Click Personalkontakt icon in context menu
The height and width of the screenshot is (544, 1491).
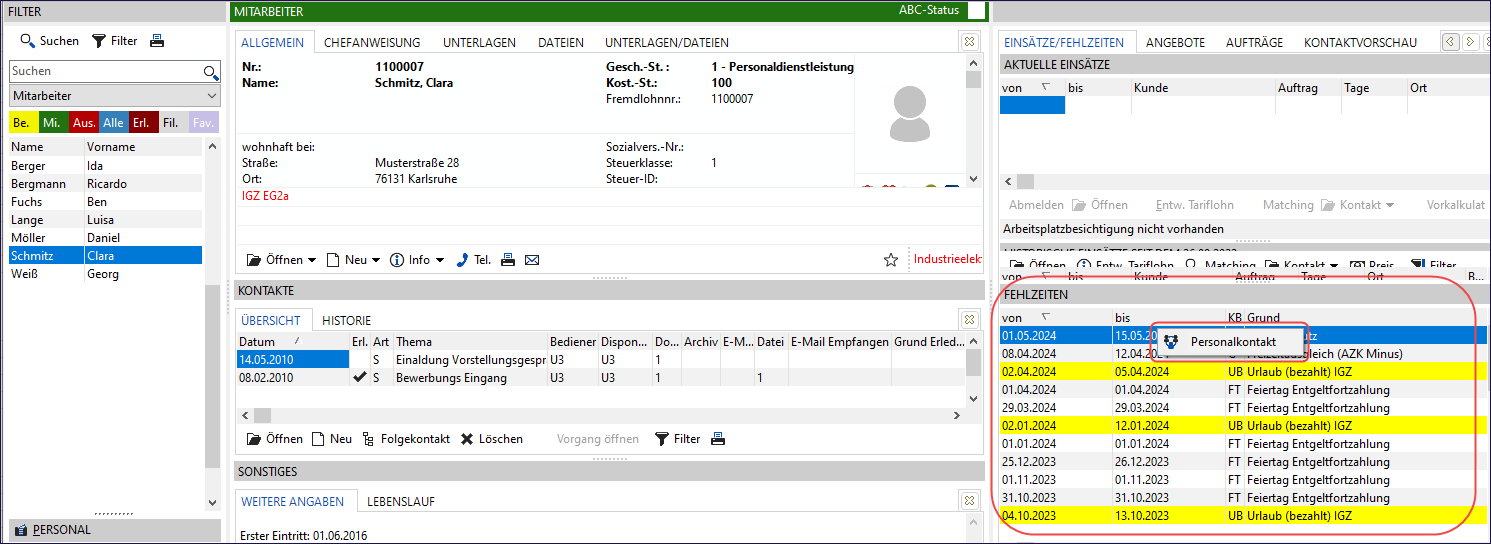pyautogui.click(x=1172, y=342)
